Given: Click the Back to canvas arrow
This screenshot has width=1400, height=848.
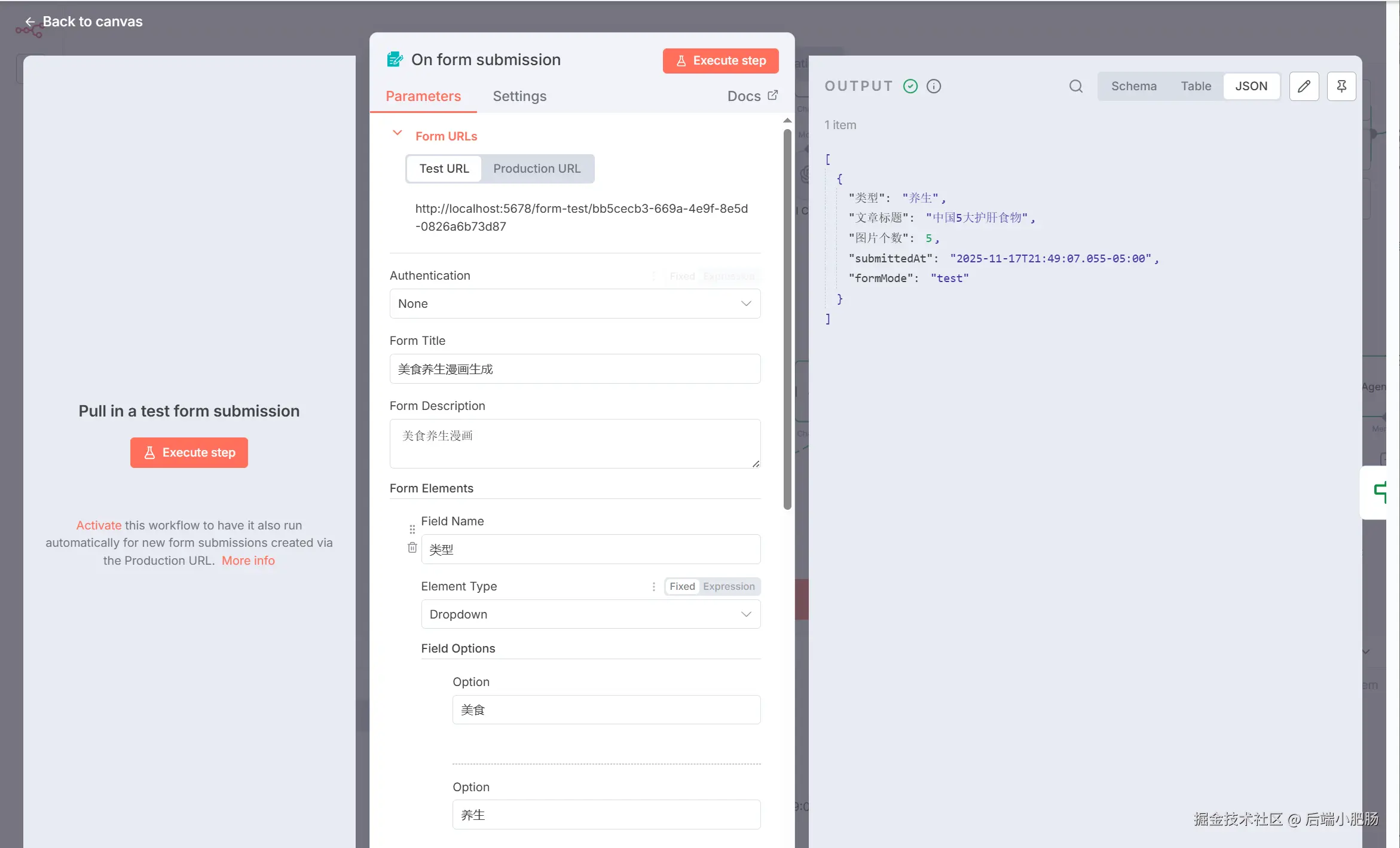Looking at the screenshot, I should 30,22.
